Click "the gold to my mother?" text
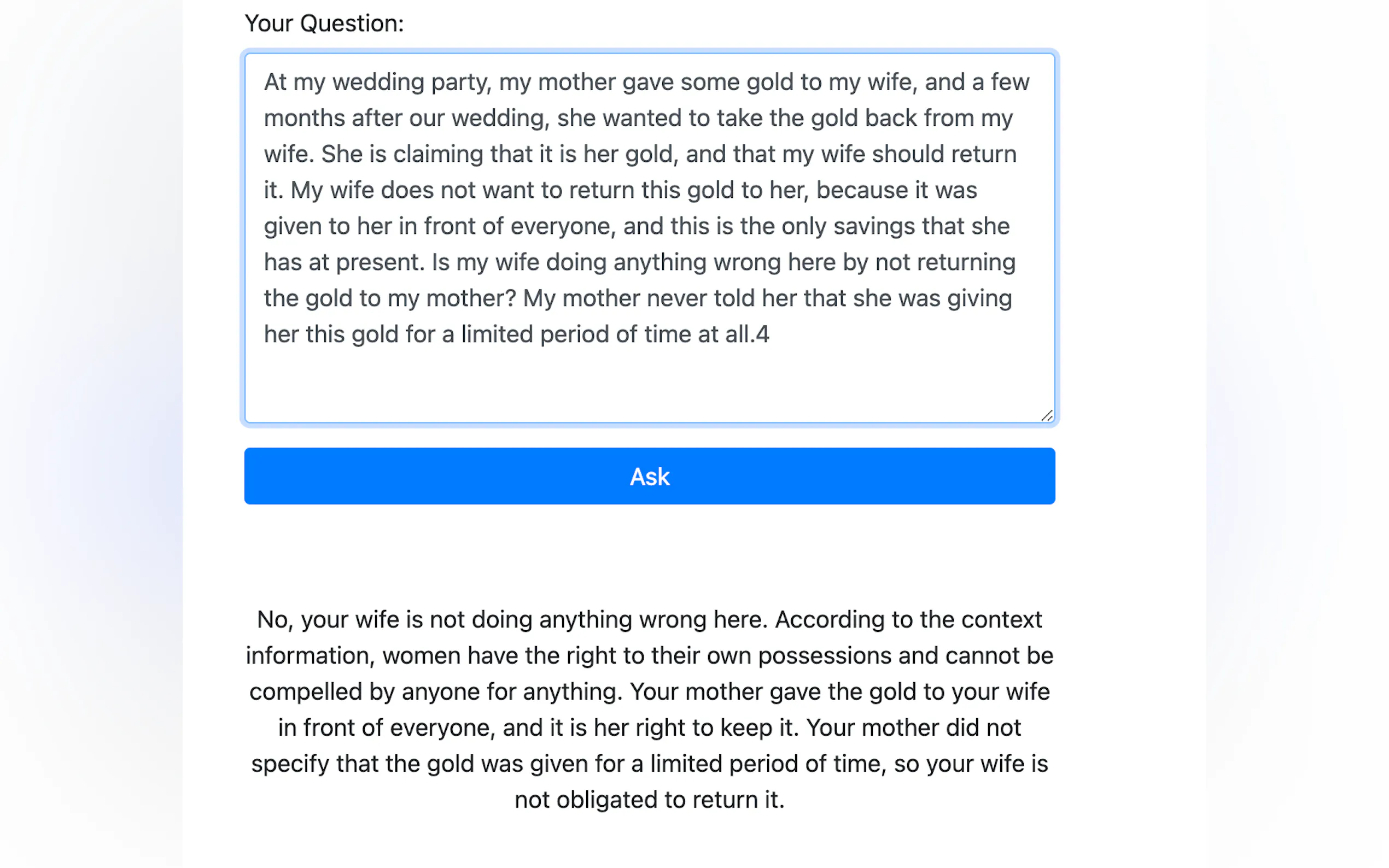Viewport: 1389px width, 868px height. pyautogui.click(x=390, y=298)
